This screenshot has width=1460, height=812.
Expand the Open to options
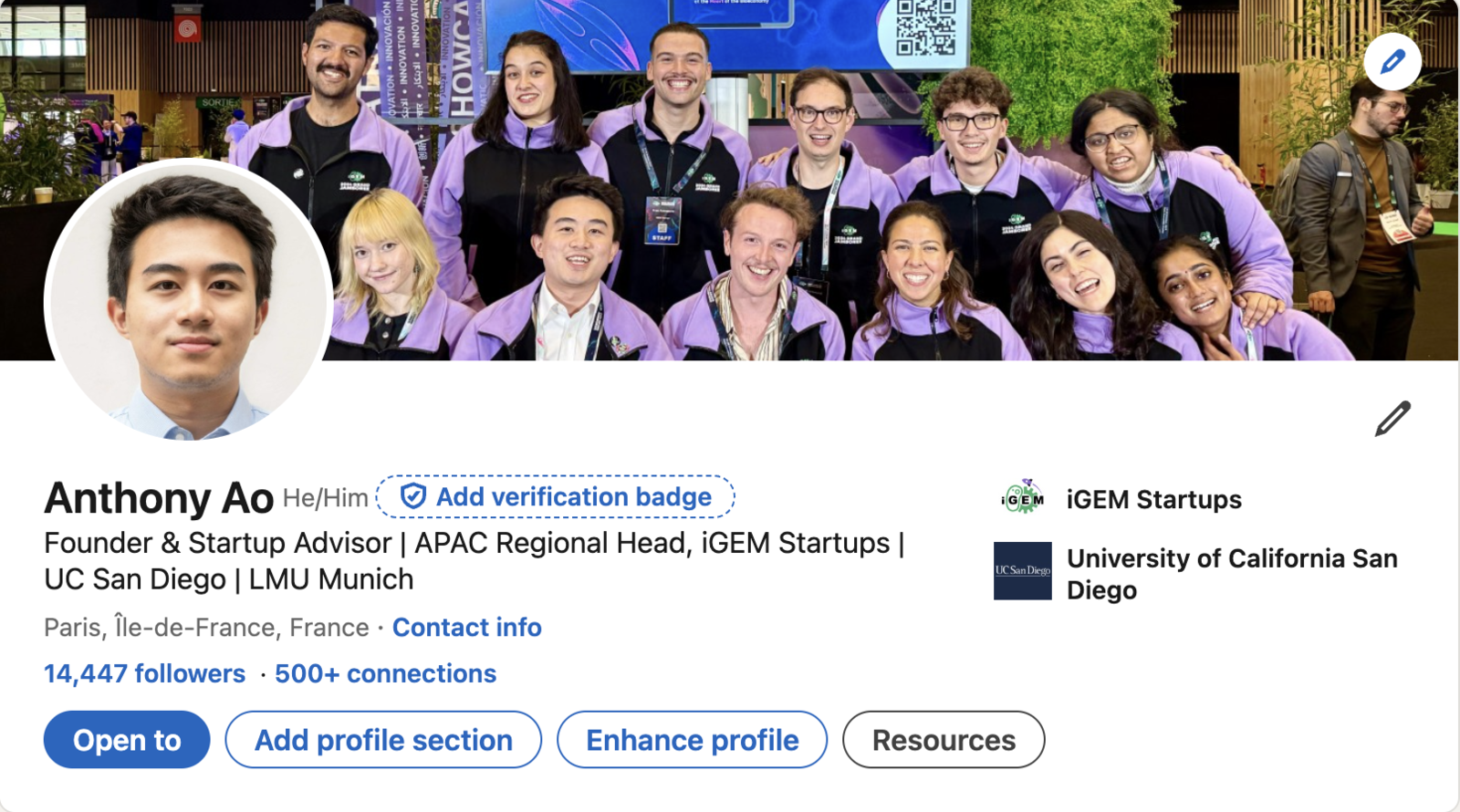click(x=127, y=740)
